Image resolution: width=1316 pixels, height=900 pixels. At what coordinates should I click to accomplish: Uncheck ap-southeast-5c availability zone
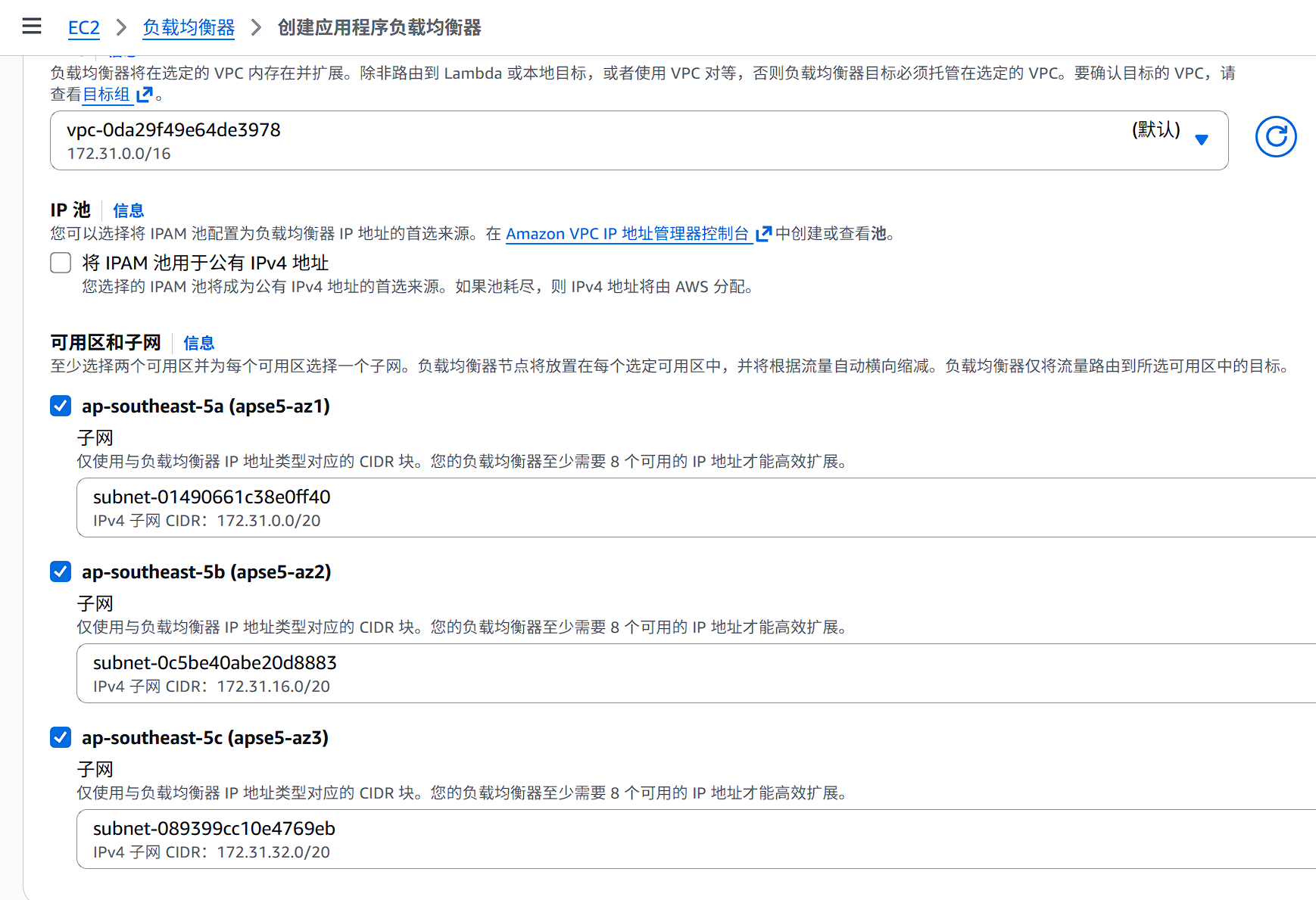tap(61, 738)
